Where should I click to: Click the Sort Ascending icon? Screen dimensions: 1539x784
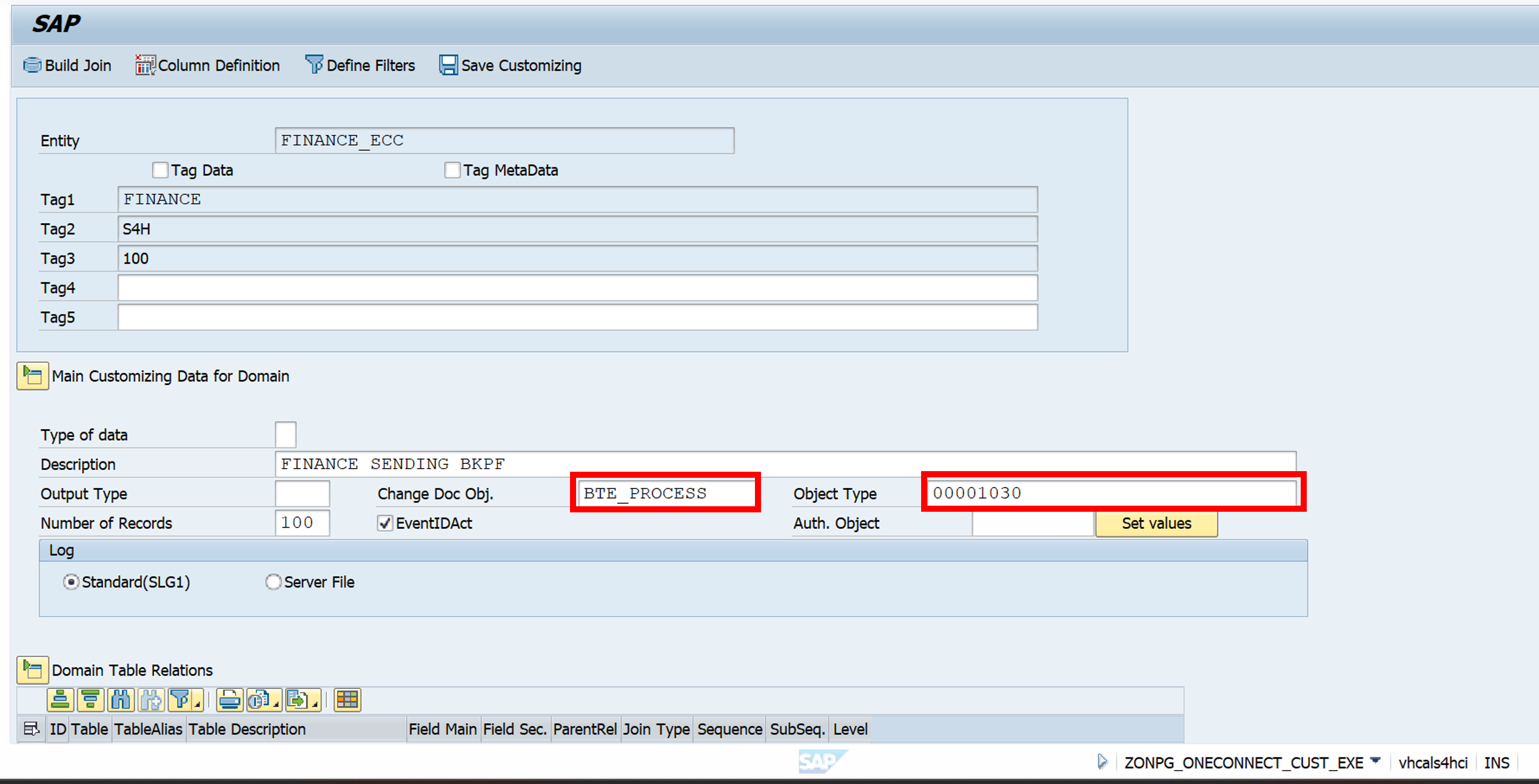(x=60, y=700)
